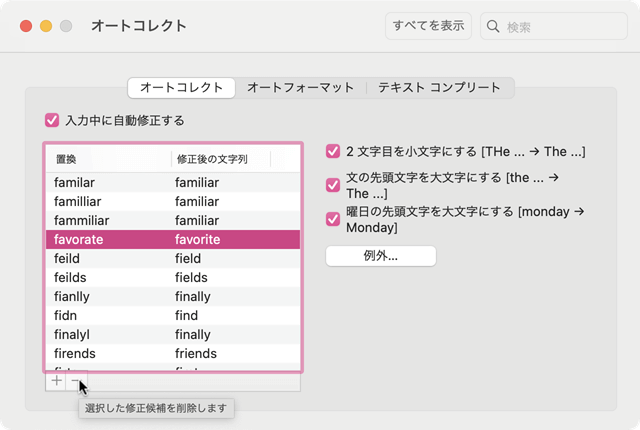This screenshot has height=430, width=640.
Task: Click the すべてを表示 button
Action: click(428, 26)
